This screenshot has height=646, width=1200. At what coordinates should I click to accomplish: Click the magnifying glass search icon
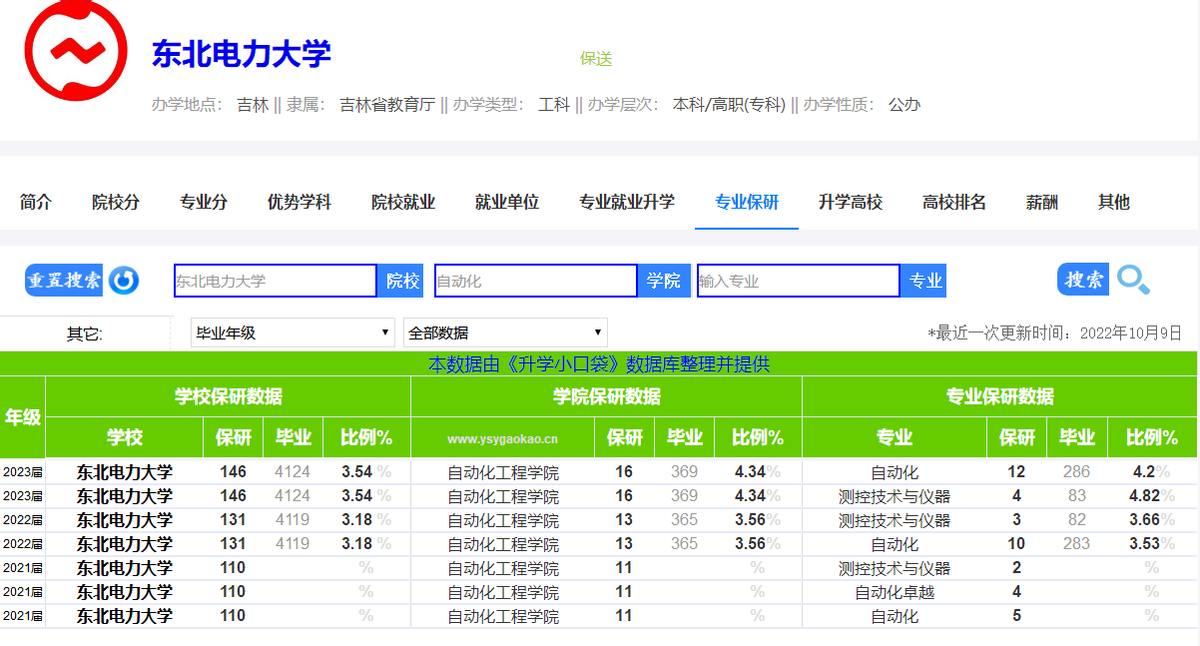[1134, 280]
